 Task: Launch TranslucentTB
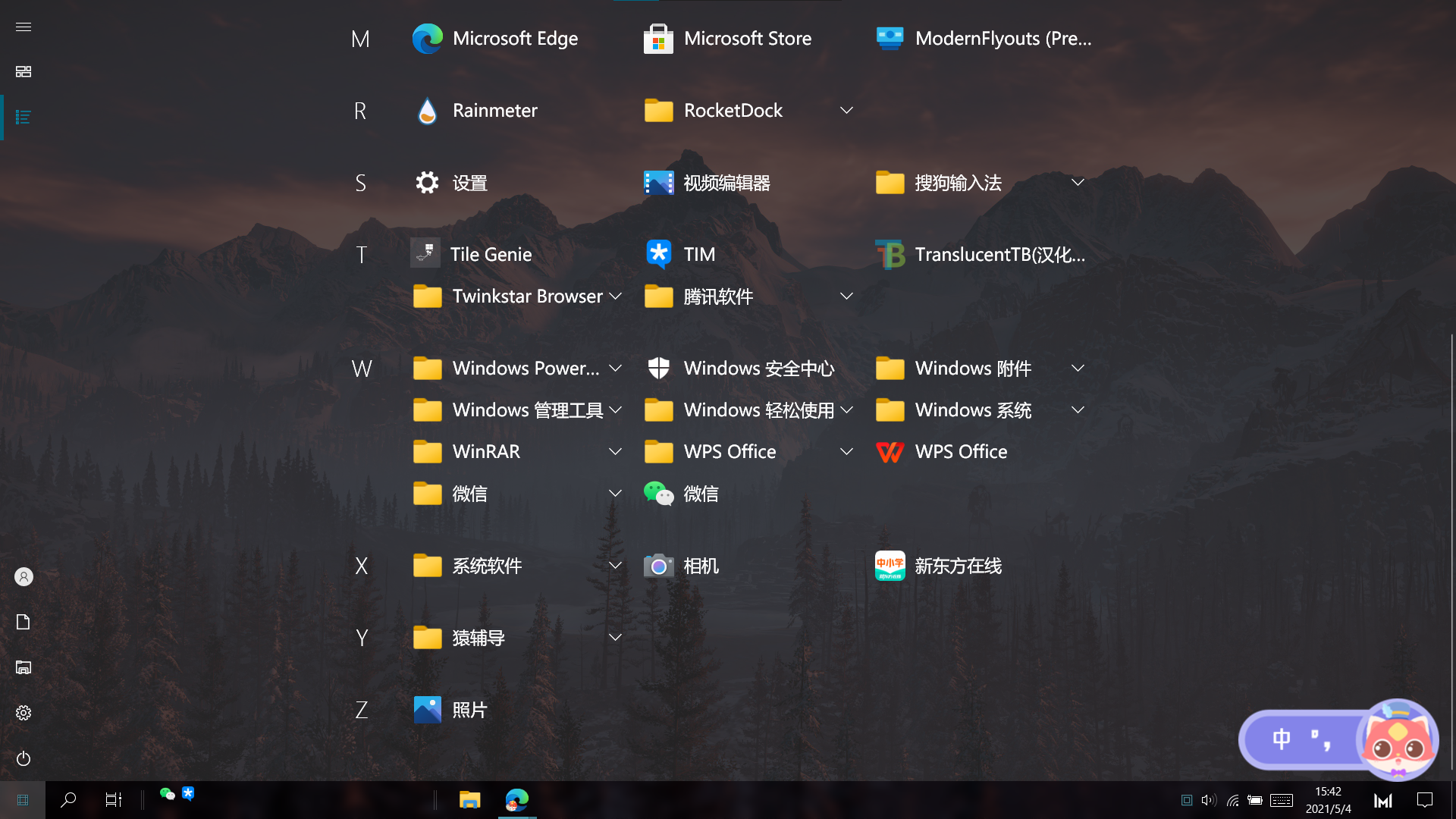pyautogui.click(x=981, y=255)
